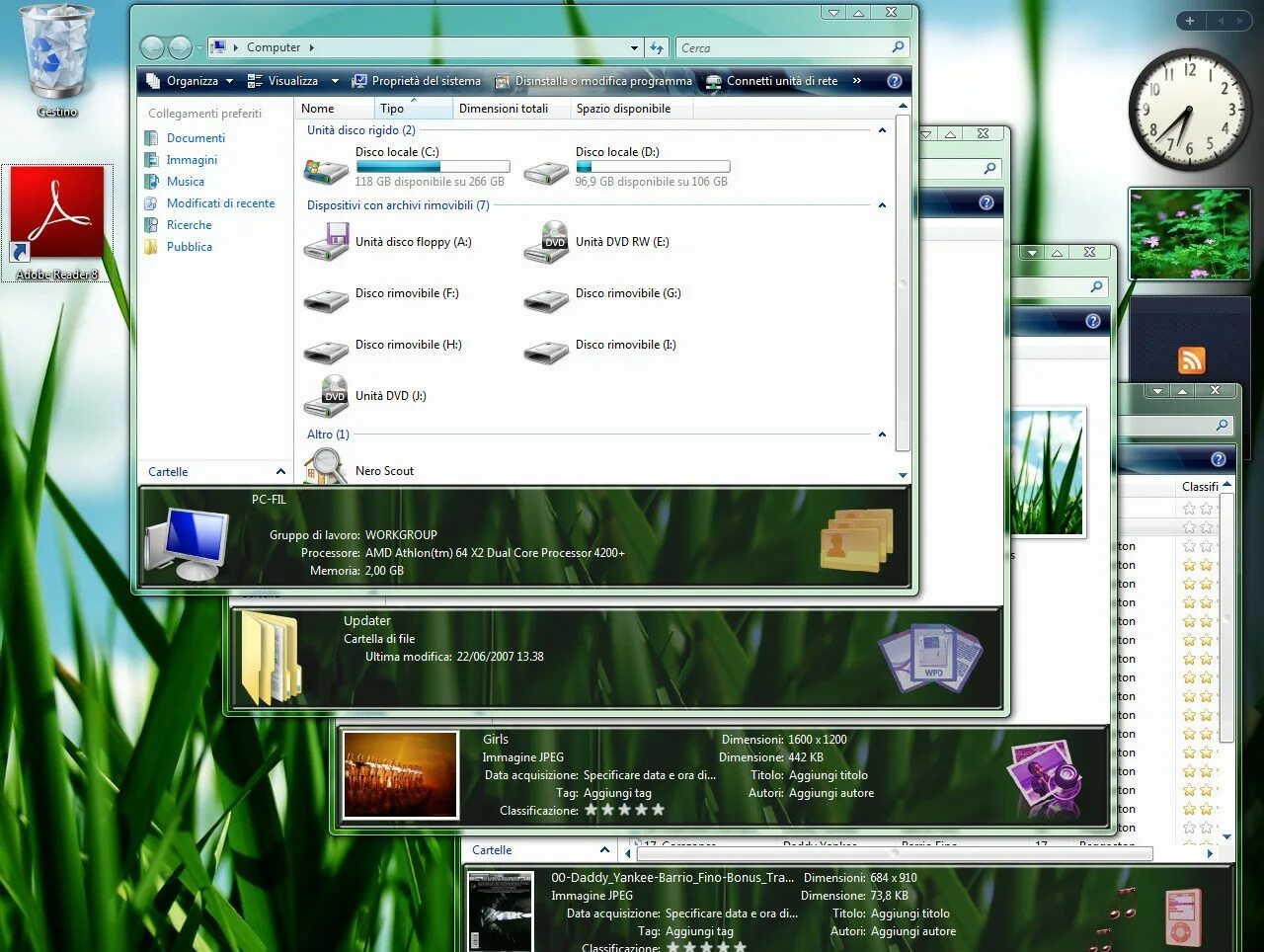Click the sidebar add gadget plus button
The image size is (1264, 952).
coord(1189,21)
